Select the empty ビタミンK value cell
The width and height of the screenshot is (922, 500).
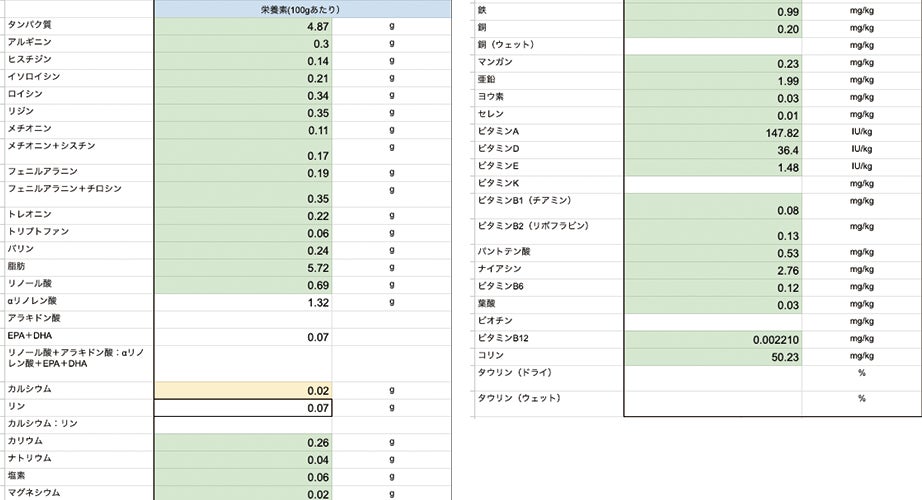pyautogui.click(x=714, y=184)
